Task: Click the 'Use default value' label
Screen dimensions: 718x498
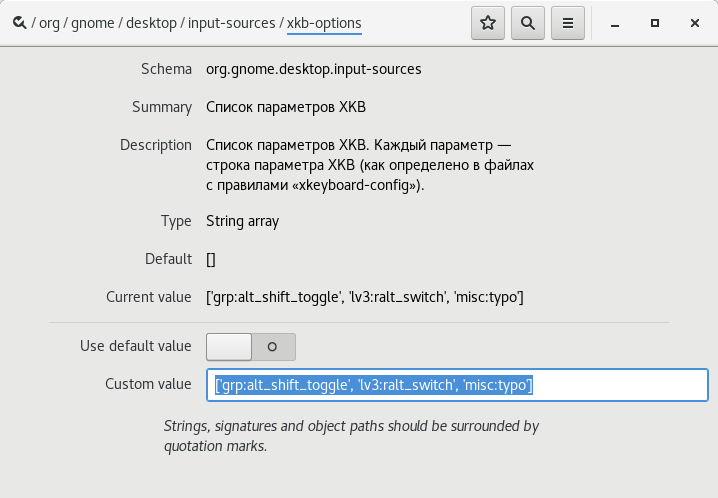Action: click(136, 346)
